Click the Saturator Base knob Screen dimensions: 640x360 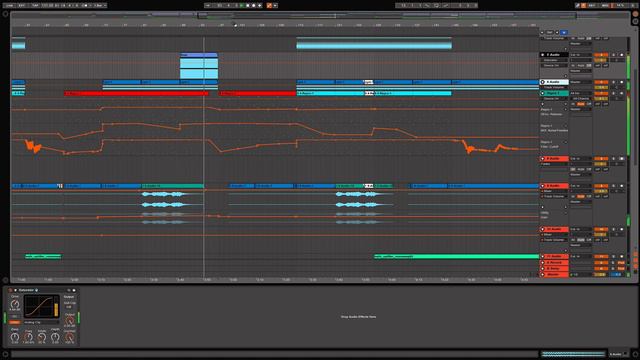pos(15,337)
